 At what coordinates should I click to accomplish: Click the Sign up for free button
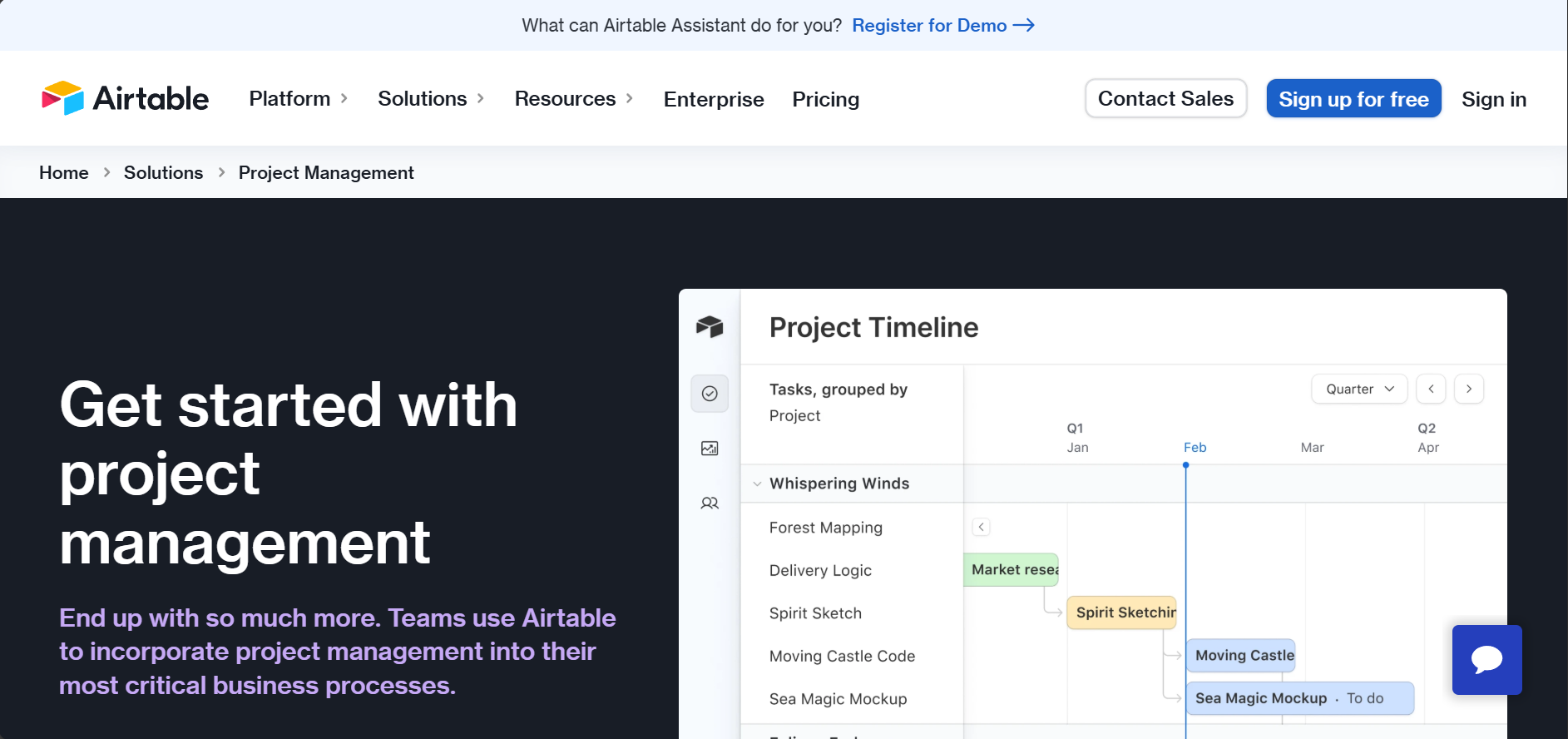click(1353, 99)
